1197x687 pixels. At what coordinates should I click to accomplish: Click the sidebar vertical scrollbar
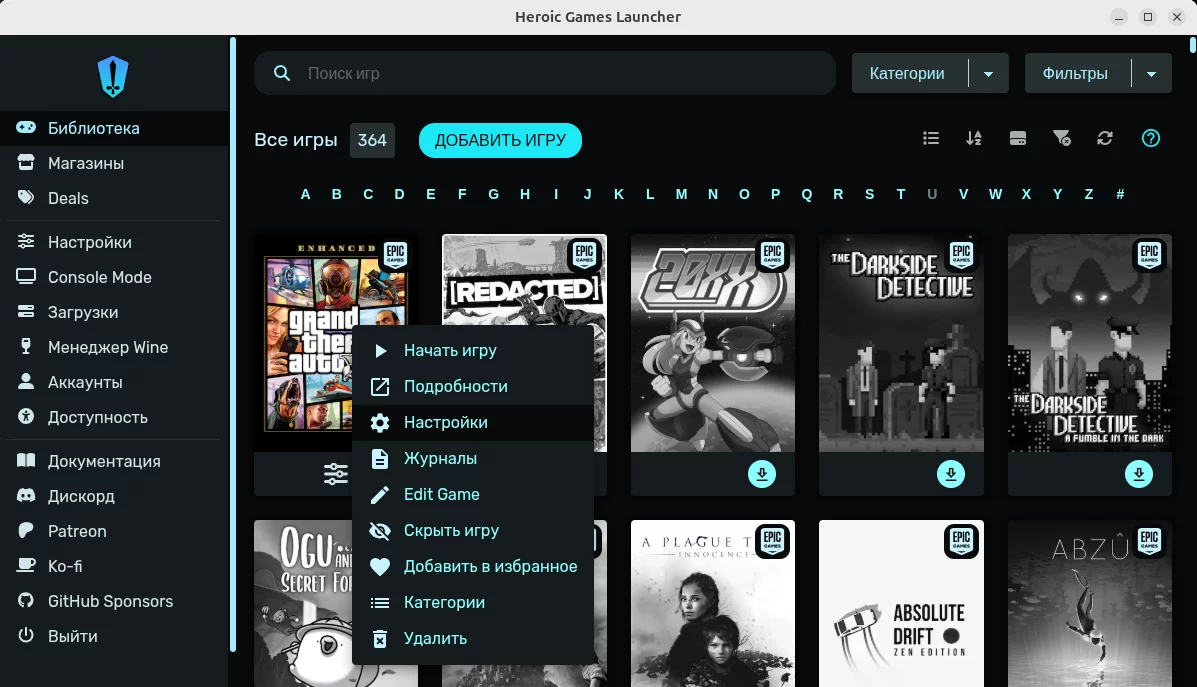[x=233, y=344]
